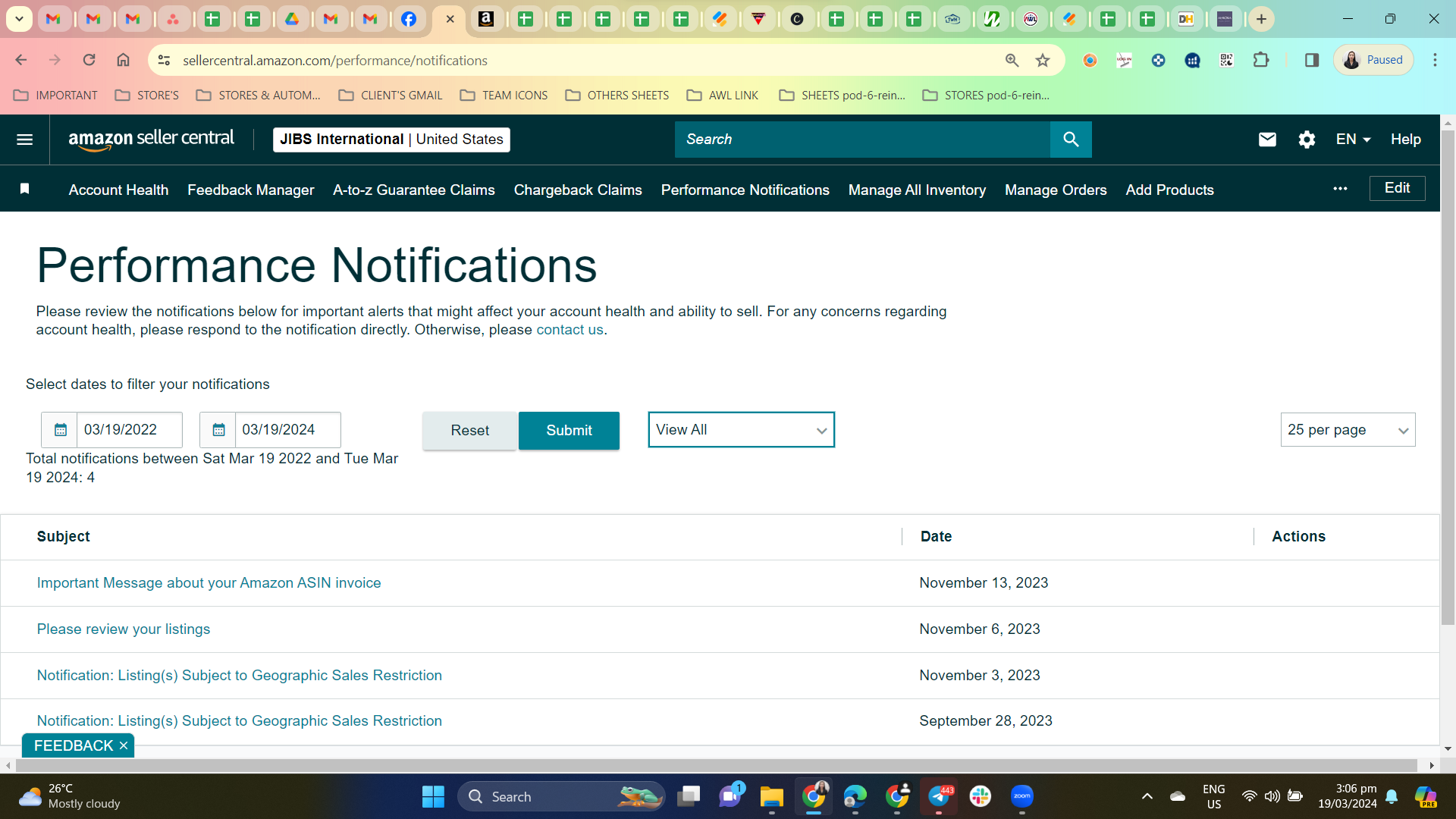Open the Account Health menu item
Image resolution: width=1456 pixels, height=819 pixels.
point(118,190)
